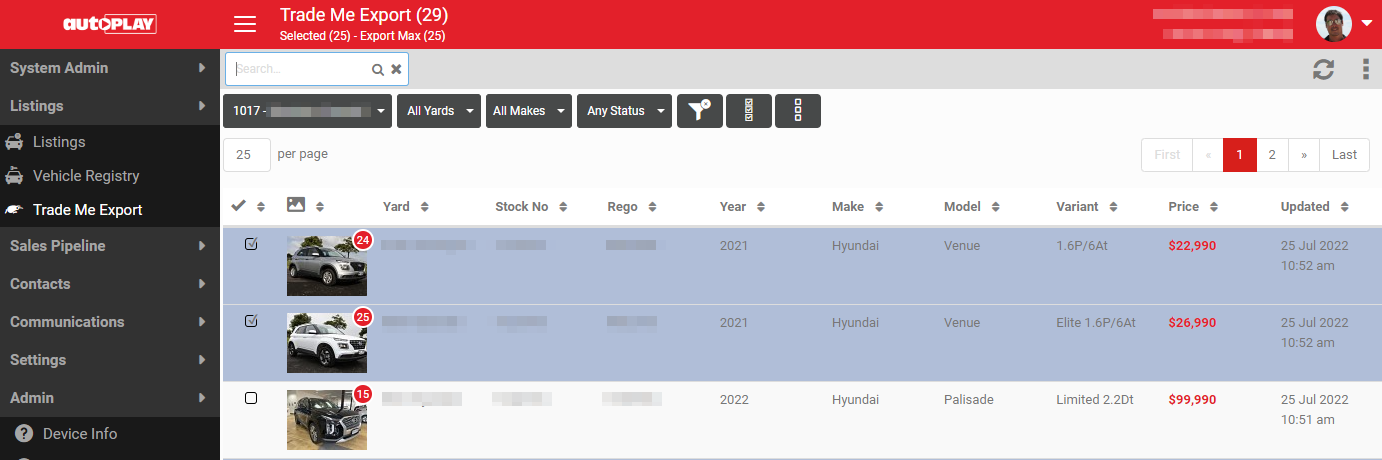Click the Vehicle Registry car icon
1382x460 pixels.
14,176
